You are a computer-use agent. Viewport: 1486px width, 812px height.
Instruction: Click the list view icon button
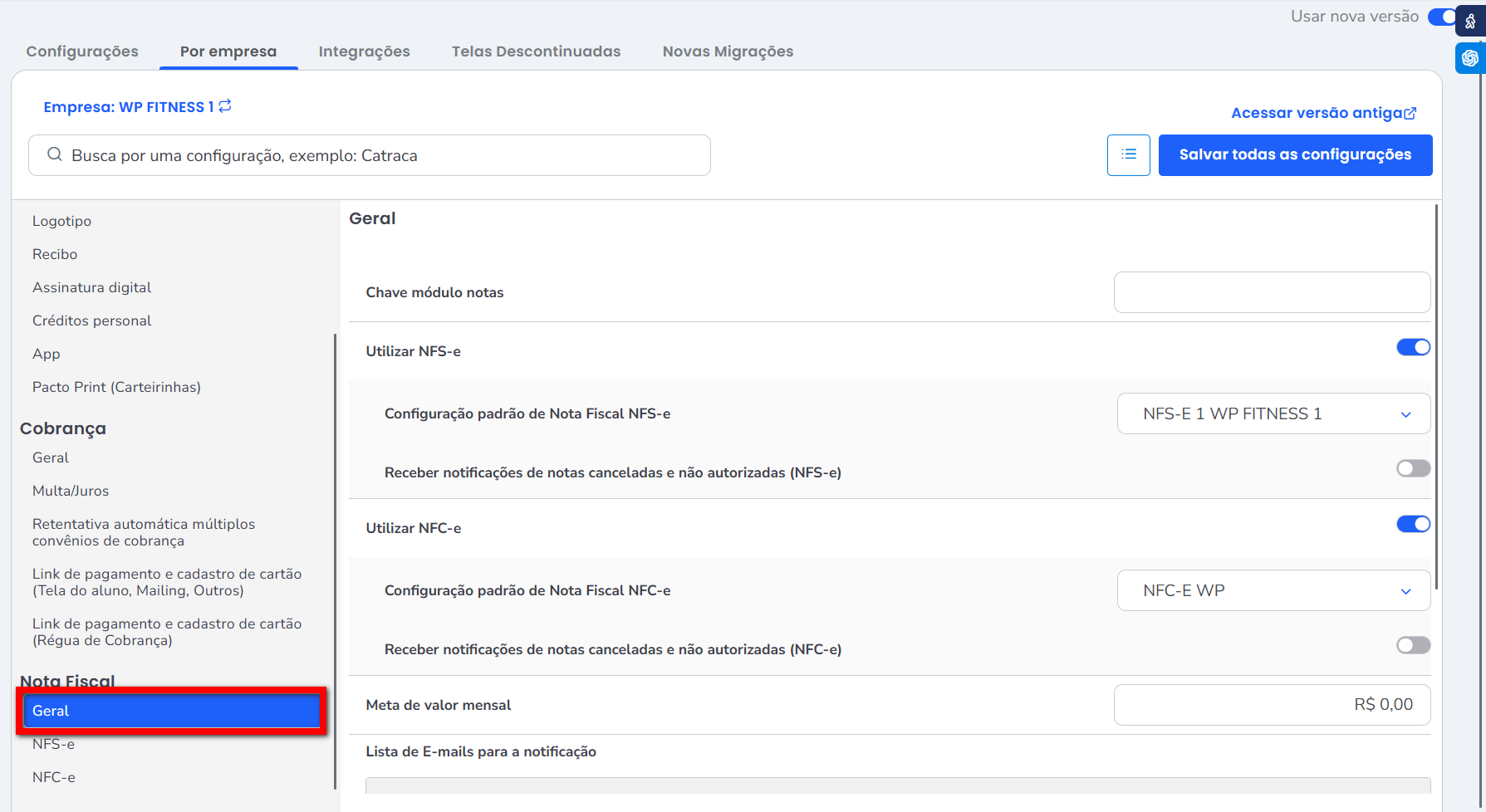tap(1128, 155)
